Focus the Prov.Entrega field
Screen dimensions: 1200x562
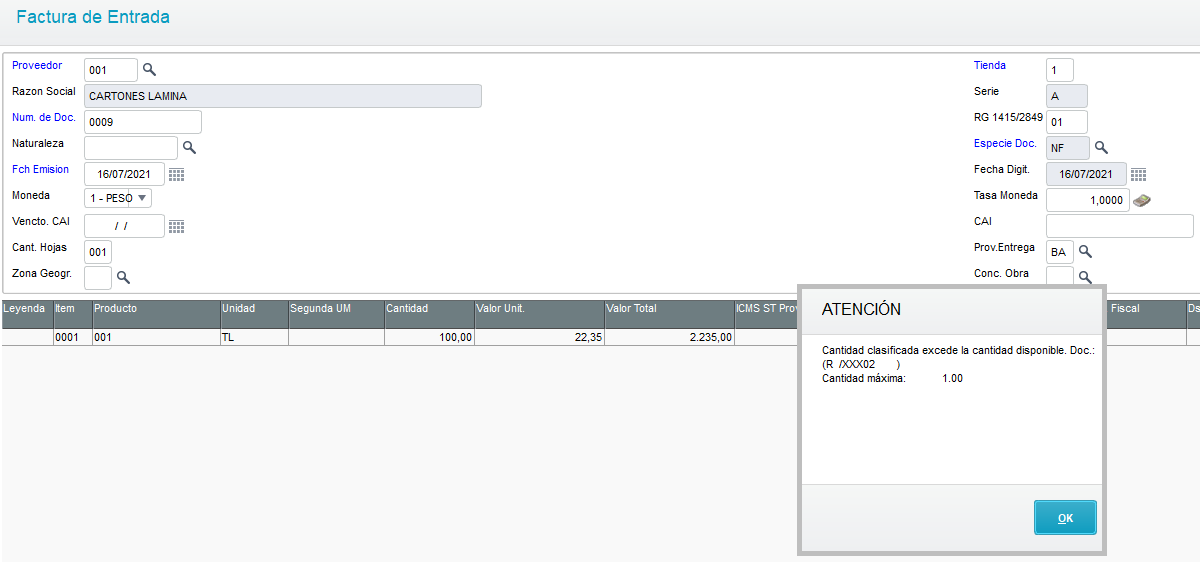[x=1060, y=252]
